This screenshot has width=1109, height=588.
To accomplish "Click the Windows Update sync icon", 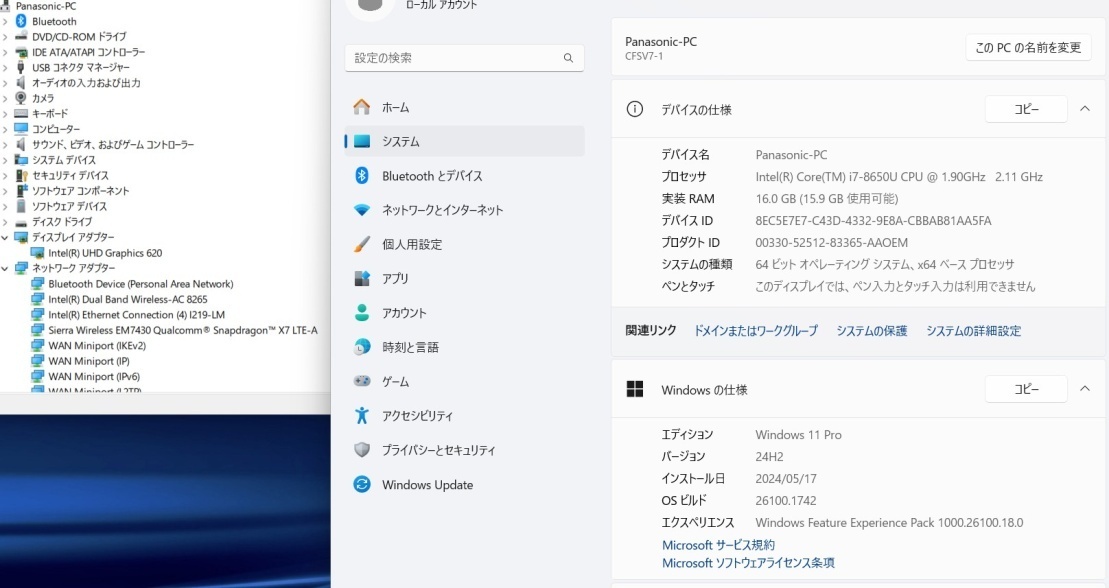I will [x=361, y=484].
